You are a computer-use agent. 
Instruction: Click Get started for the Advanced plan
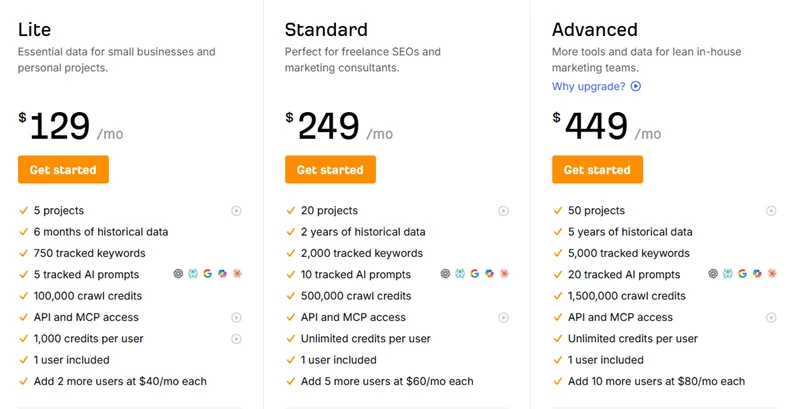[x=598, y=169]
